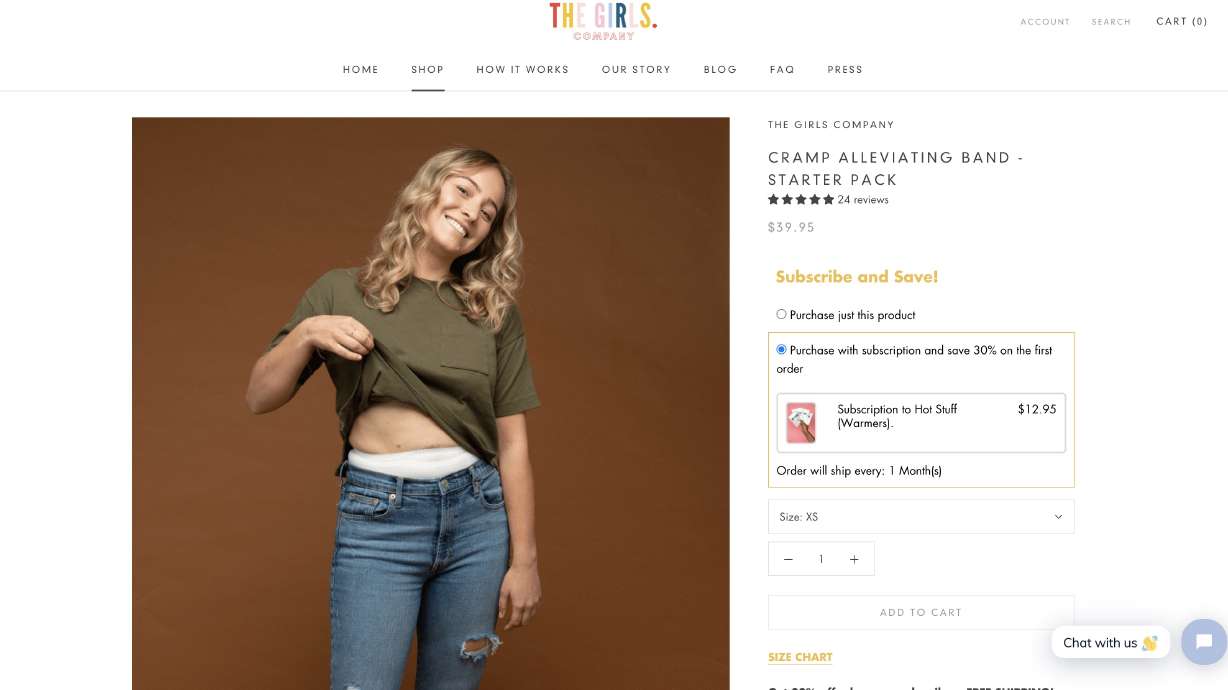Viewport: 1228px width, 690px height.
Task: Open the SIZE CHART link
Action: tap(800, 657)
